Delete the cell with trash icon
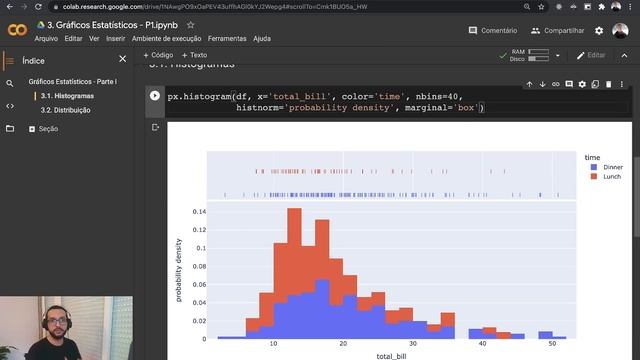Viewport: 640px width, 360px height. point(609,84)
